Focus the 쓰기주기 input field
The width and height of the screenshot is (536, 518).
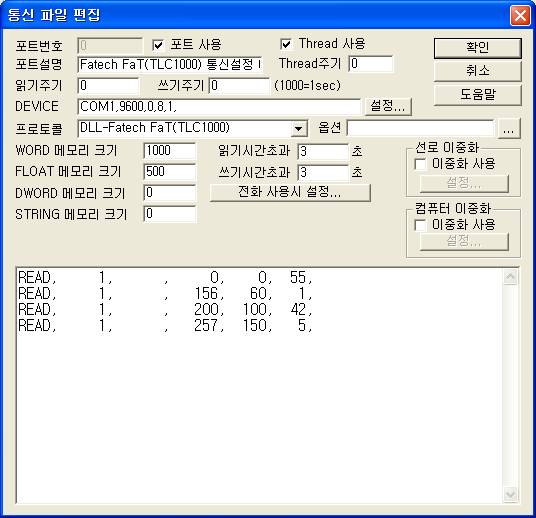(239, 85)
